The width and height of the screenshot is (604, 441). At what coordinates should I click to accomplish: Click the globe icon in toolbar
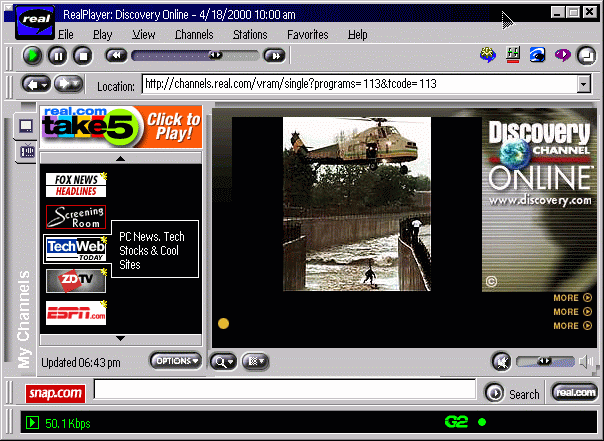click(488, 55)
